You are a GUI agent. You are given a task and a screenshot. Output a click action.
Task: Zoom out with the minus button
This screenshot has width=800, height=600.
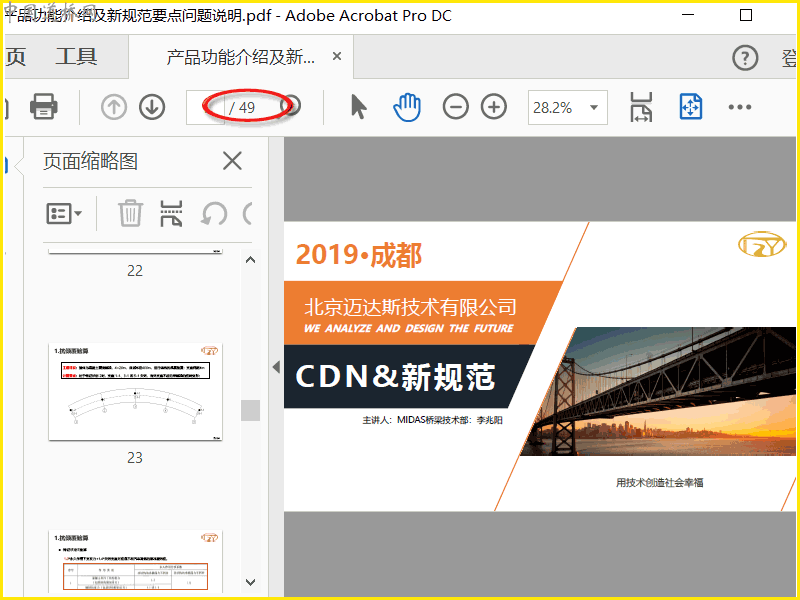coord(456,107)
